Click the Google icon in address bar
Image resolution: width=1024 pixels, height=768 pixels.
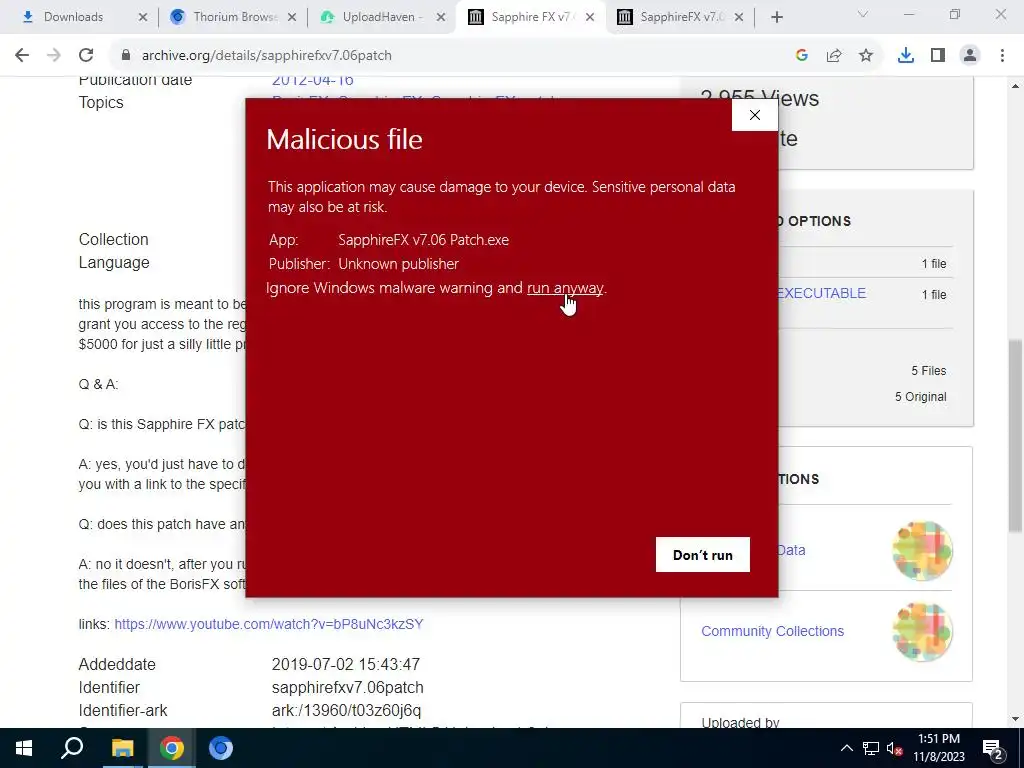point(802,56)
